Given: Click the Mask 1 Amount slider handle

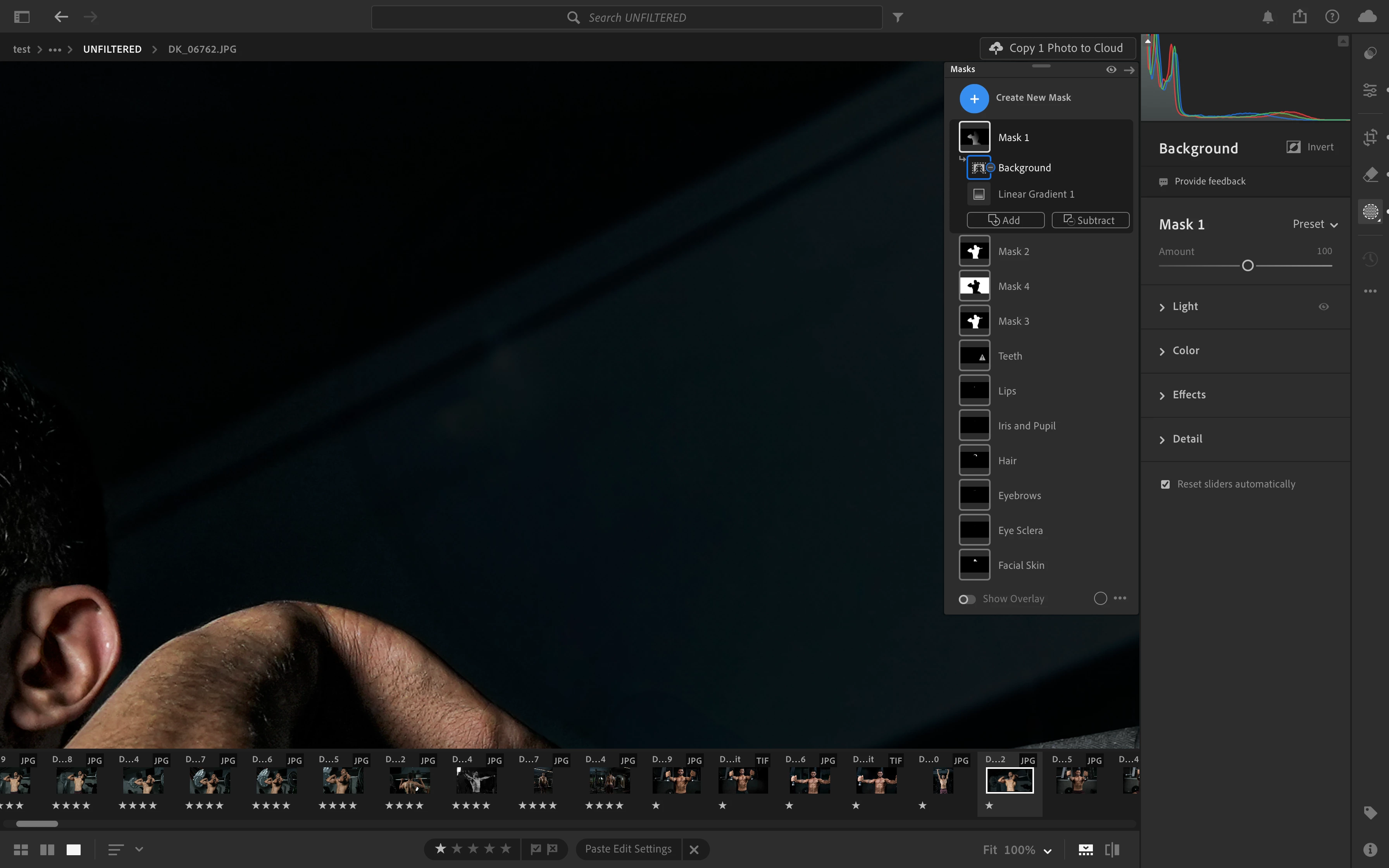Looking at the screenshot, I should point(1247,266).
